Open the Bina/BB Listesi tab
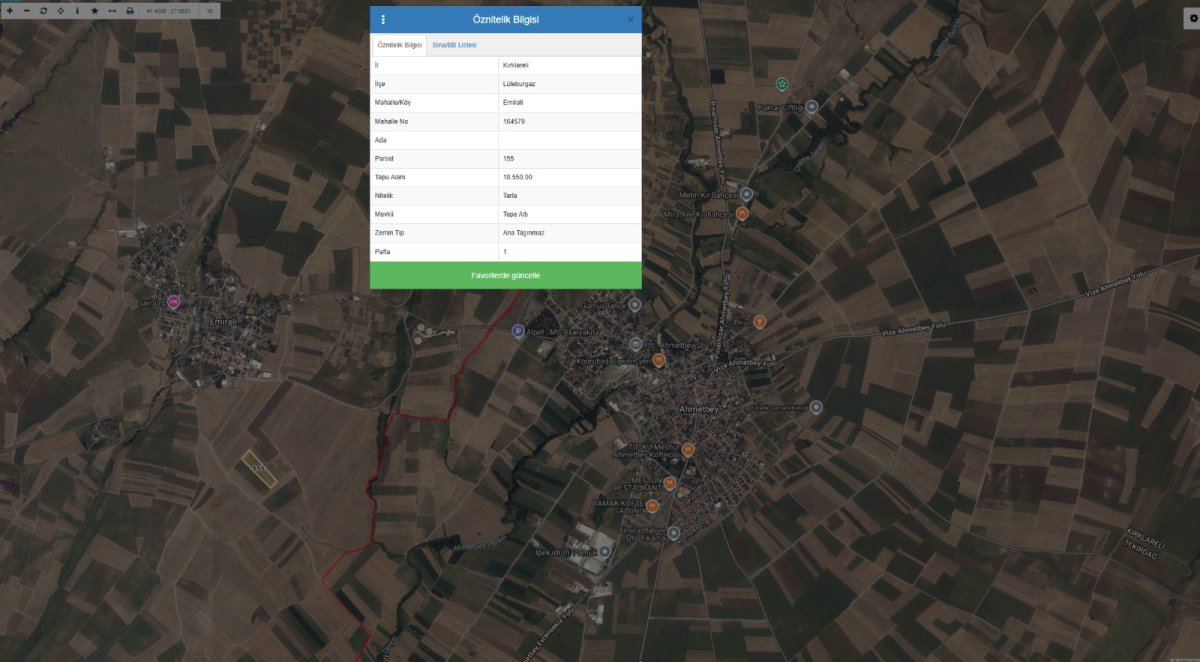Screen dimensions: 1200x662 [455, 45]
